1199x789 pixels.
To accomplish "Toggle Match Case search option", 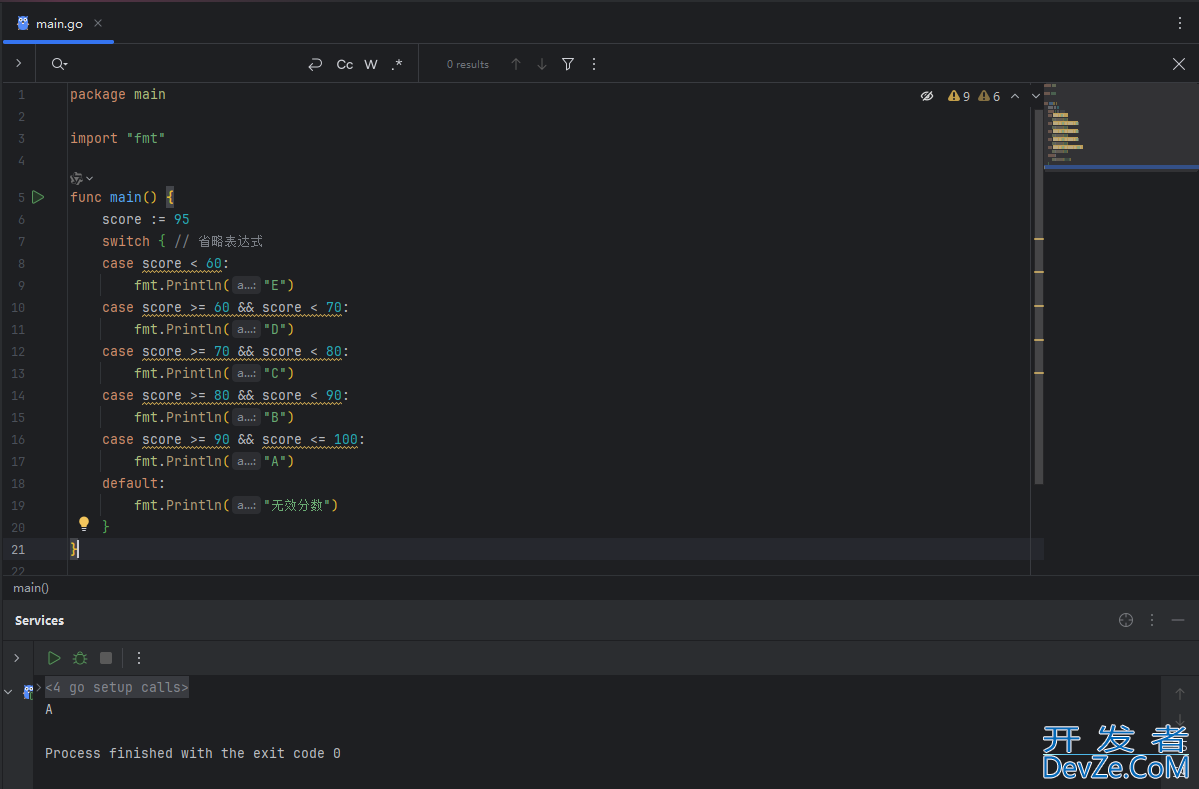I will 345,64.
